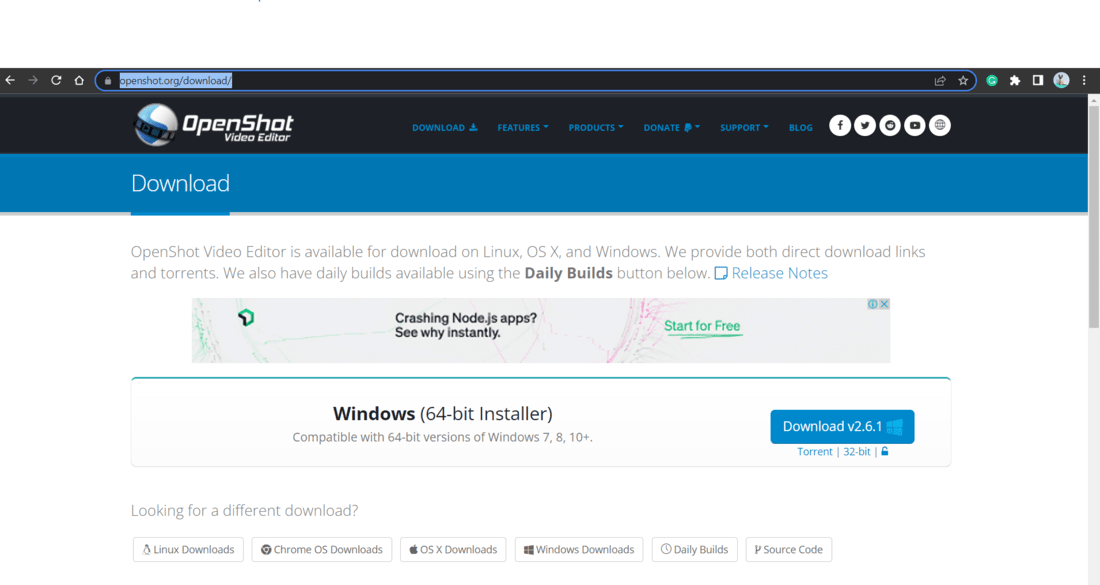Open the browser home page icon
Image resolution: width=1100 pixels, height=585 pixels.
tap(79, 81)
